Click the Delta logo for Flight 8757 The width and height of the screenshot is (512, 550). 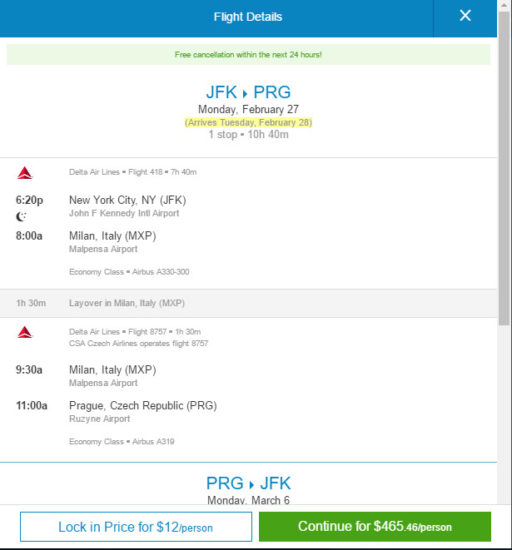(x=25, y=332)
